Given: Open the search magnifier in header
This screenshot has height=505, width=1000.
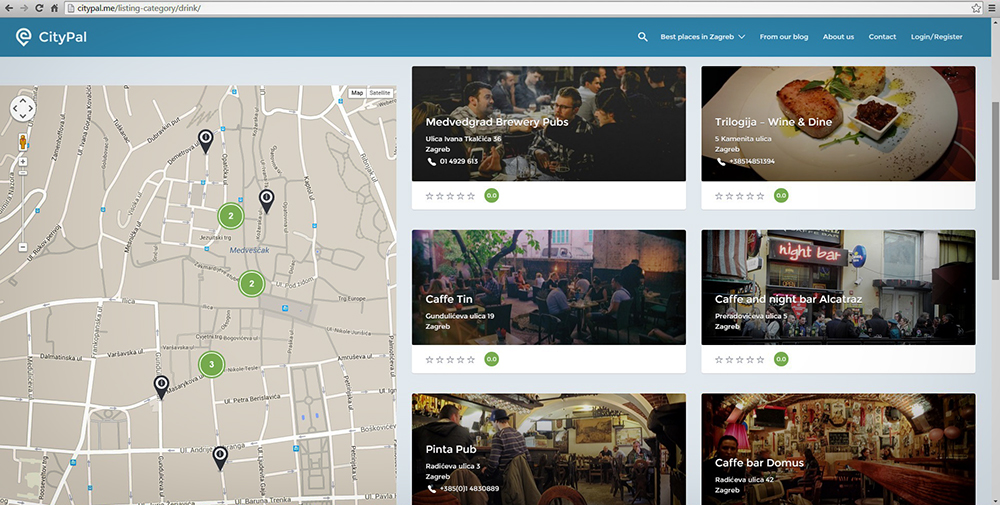Looking at the screenshot, I should tap(643, 37).
